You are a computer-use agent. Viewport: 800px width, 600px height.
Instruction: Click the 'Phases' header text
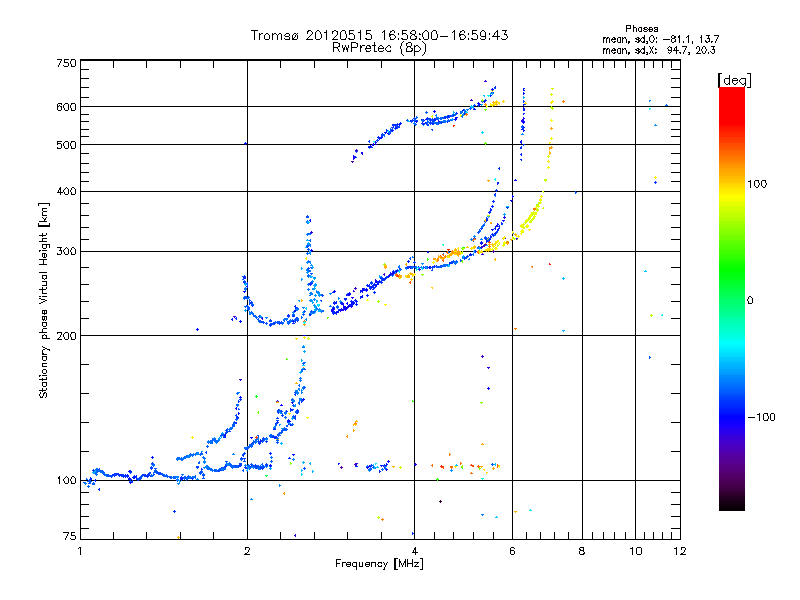[x=642, y=29]
